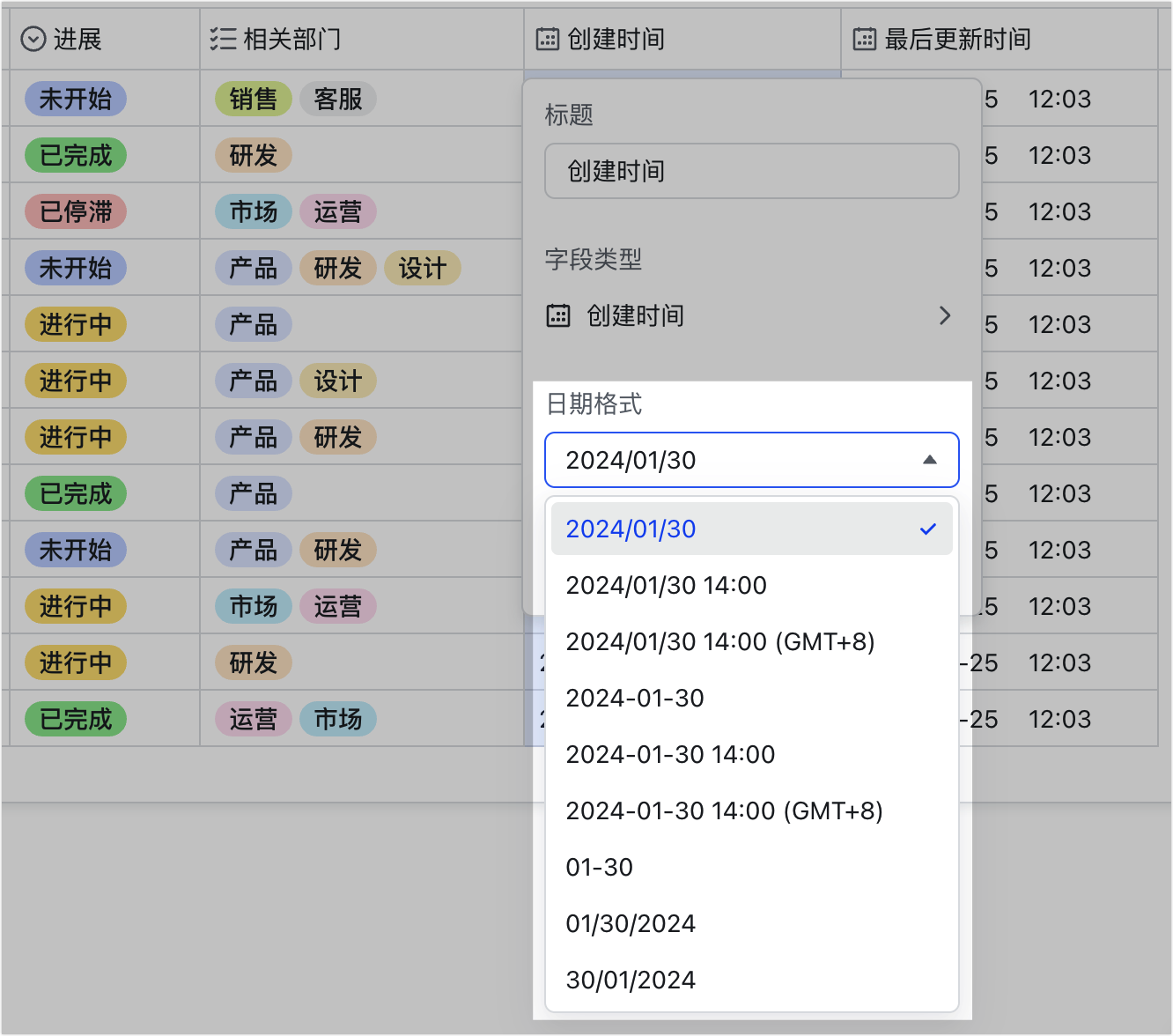Choose the 30/01/2024 date format
Screen dimensions: 1173x1036
pyautogui.click(x=752, y=980)
